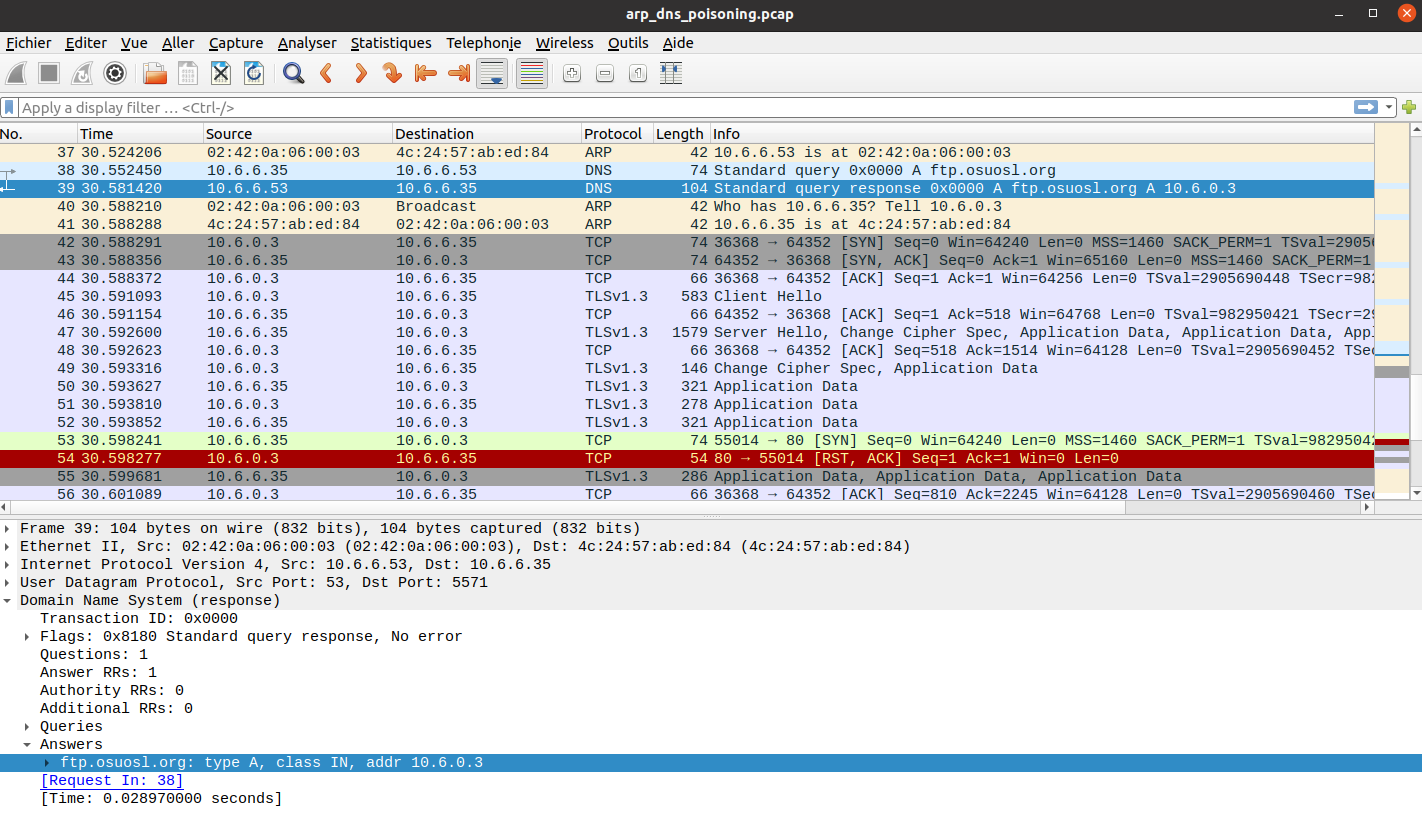The image size is (1422, 816).
Task: Apply display filter with arrow button
Action: click(x=1365, y=107)
